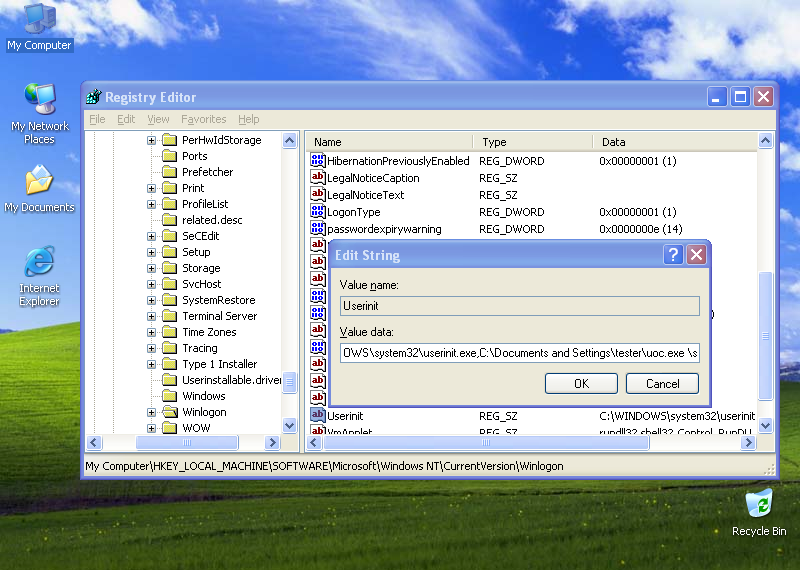
Task: Expand the Winlogon key
Action: tap(151, 412)
